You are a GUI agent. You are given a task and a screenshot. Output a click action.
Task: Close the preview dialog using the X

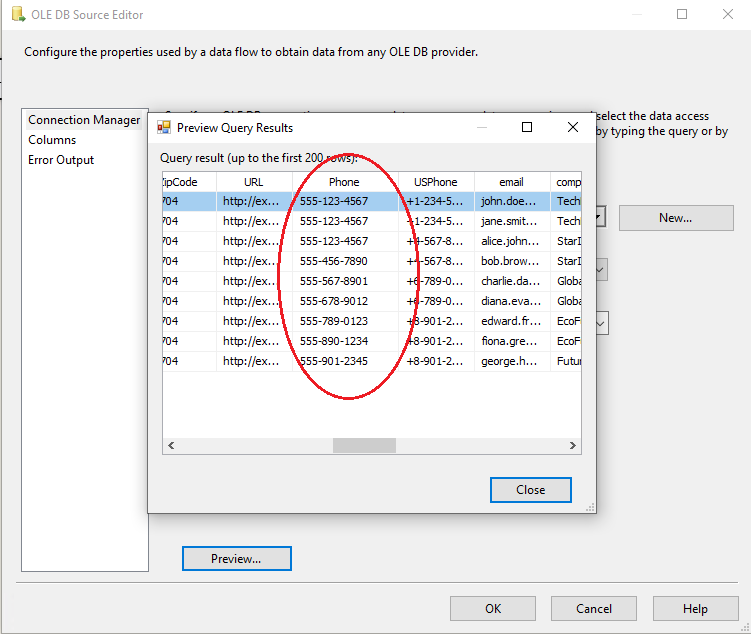click(x=573, y=127)
